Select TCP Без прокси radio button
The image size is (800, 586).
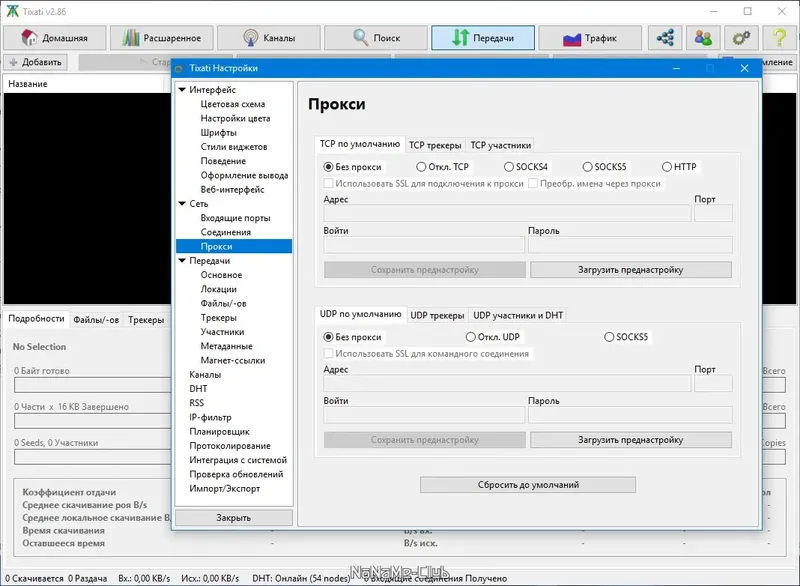329,167
